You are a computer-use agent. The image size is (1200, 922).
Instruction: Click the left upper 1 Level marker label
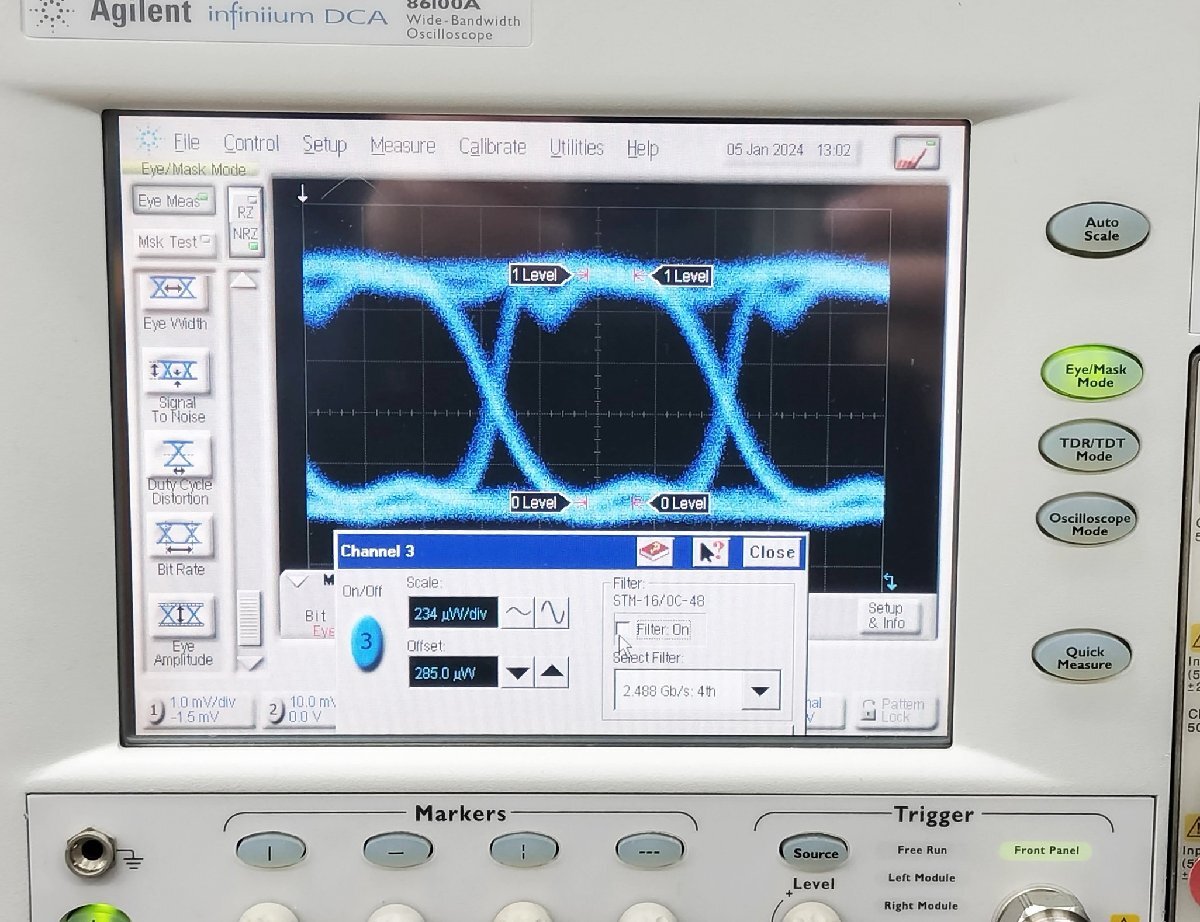(540, 275)
